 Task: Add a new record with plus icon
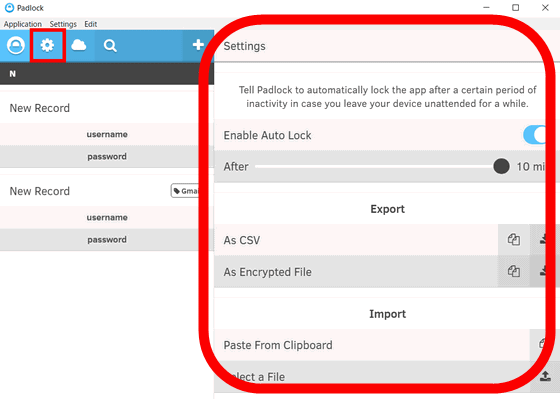click(198, 45)
